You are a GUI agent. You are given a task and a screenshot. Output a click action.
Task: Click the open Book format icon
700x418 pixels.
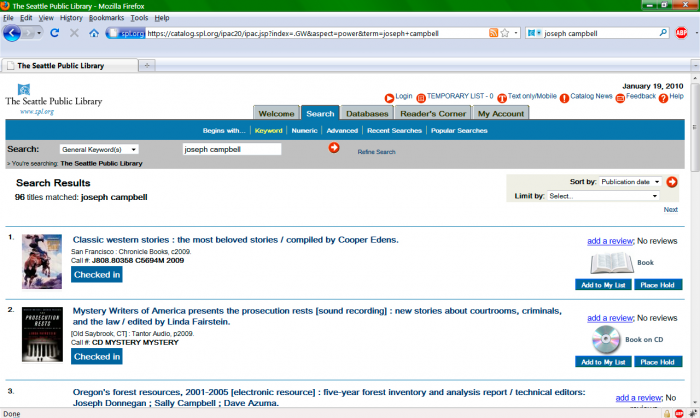coord(612,263)
